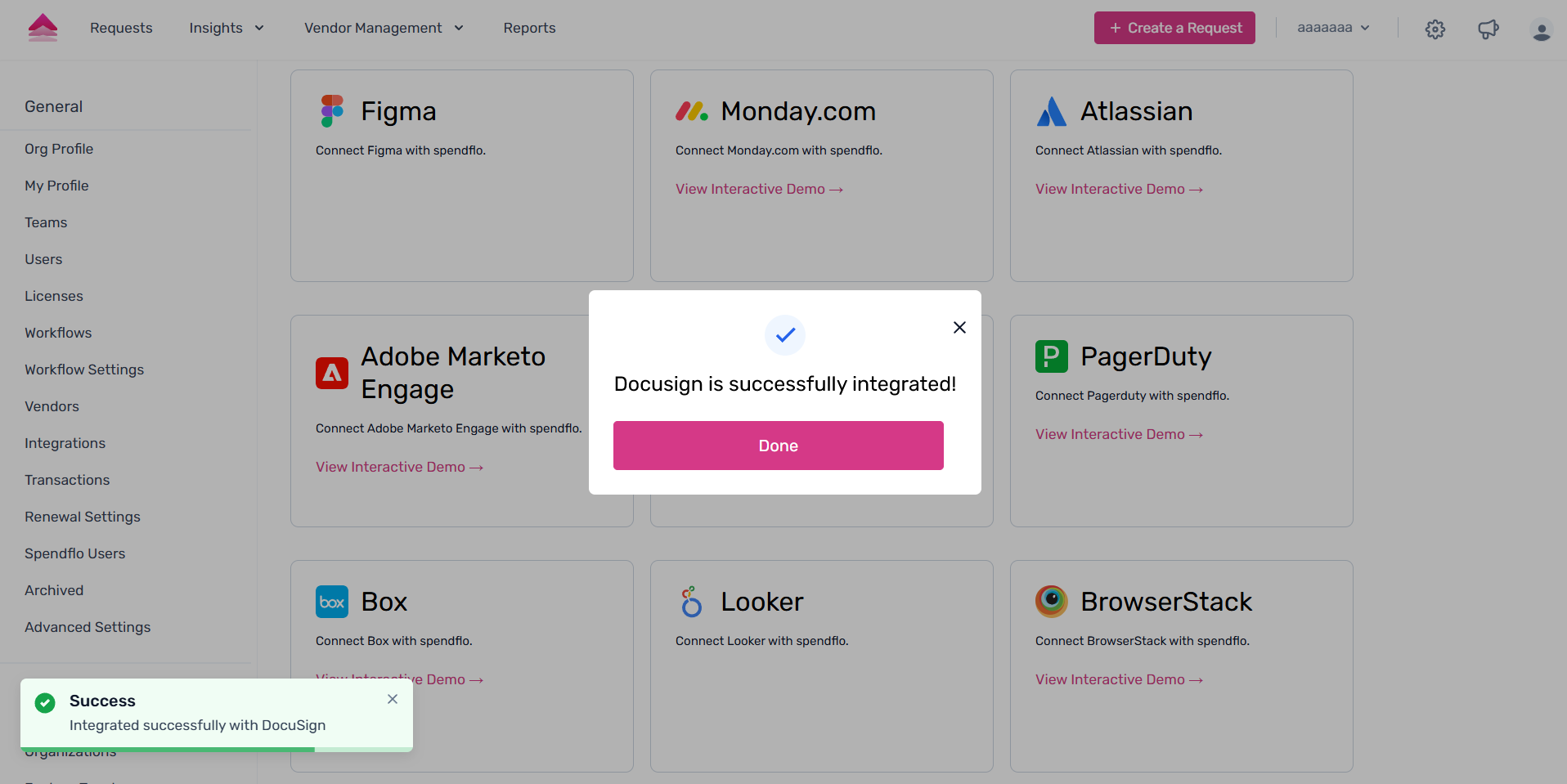1567x784 pixels.
Task: Click the Atlassian logo icon
Action: pyautogui.click(x=1052, y=111)
